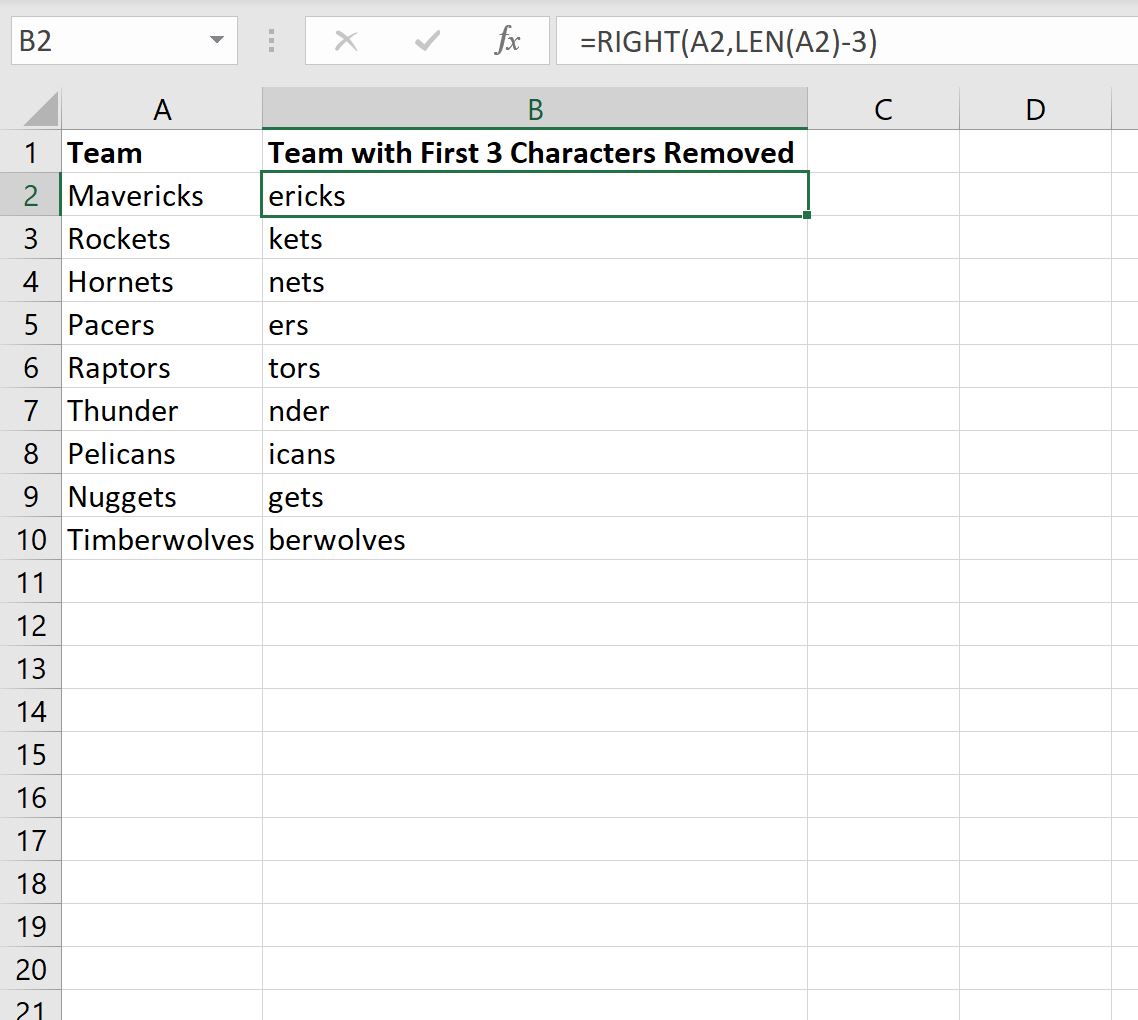Select the 'Pelicans' cell
This screenshot has height=1020, width=1138.
(162, 454)
